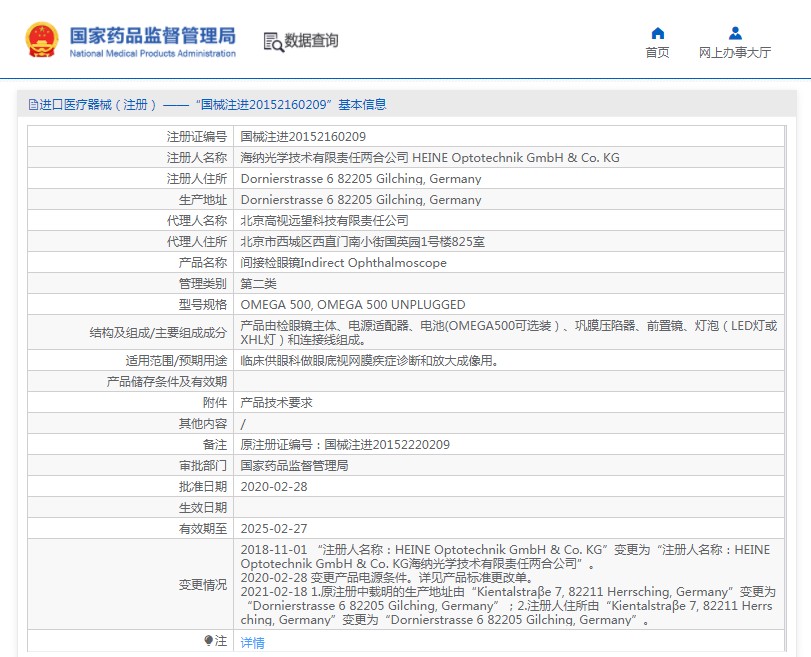The height and width of the screenshot is (657, 811).
Task: Open 网上办事大厅 text link
Action: [x=735, y=52]
